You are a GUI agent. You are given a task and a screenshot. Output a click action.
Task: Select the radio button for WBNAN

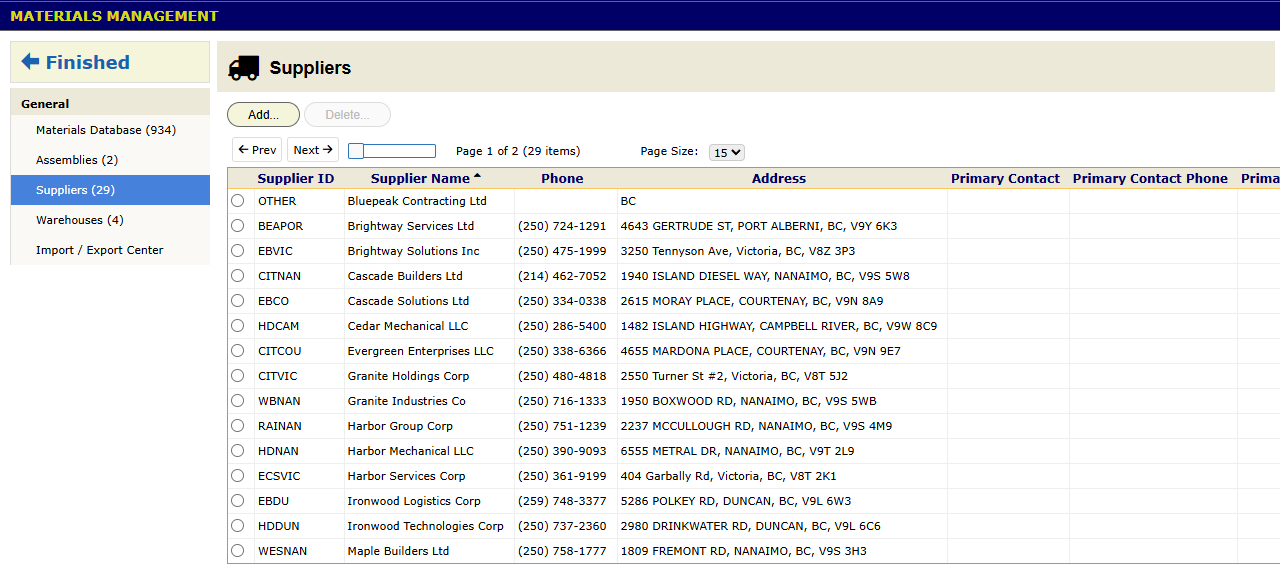coord(237,401)
